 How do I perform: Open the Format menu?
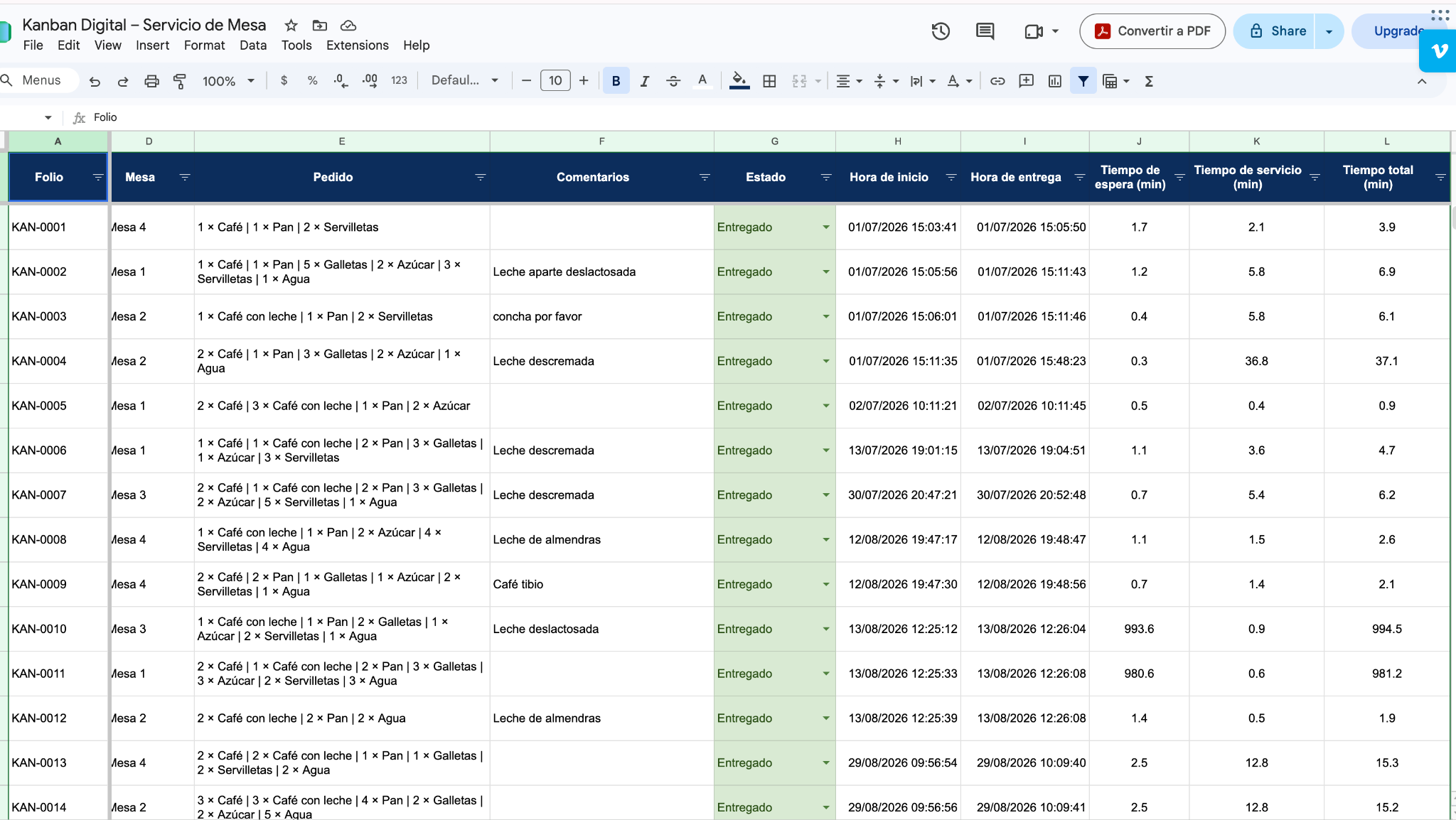[204, 45]
